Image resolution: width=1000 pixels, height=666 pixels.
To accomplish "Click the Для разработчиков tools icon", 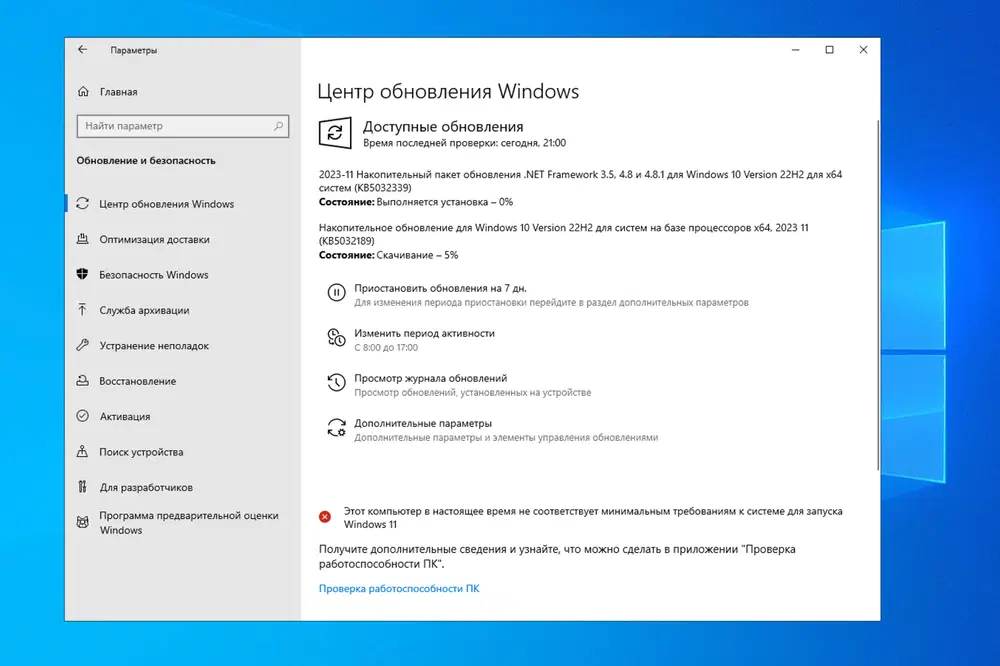I will pos(82,487).
